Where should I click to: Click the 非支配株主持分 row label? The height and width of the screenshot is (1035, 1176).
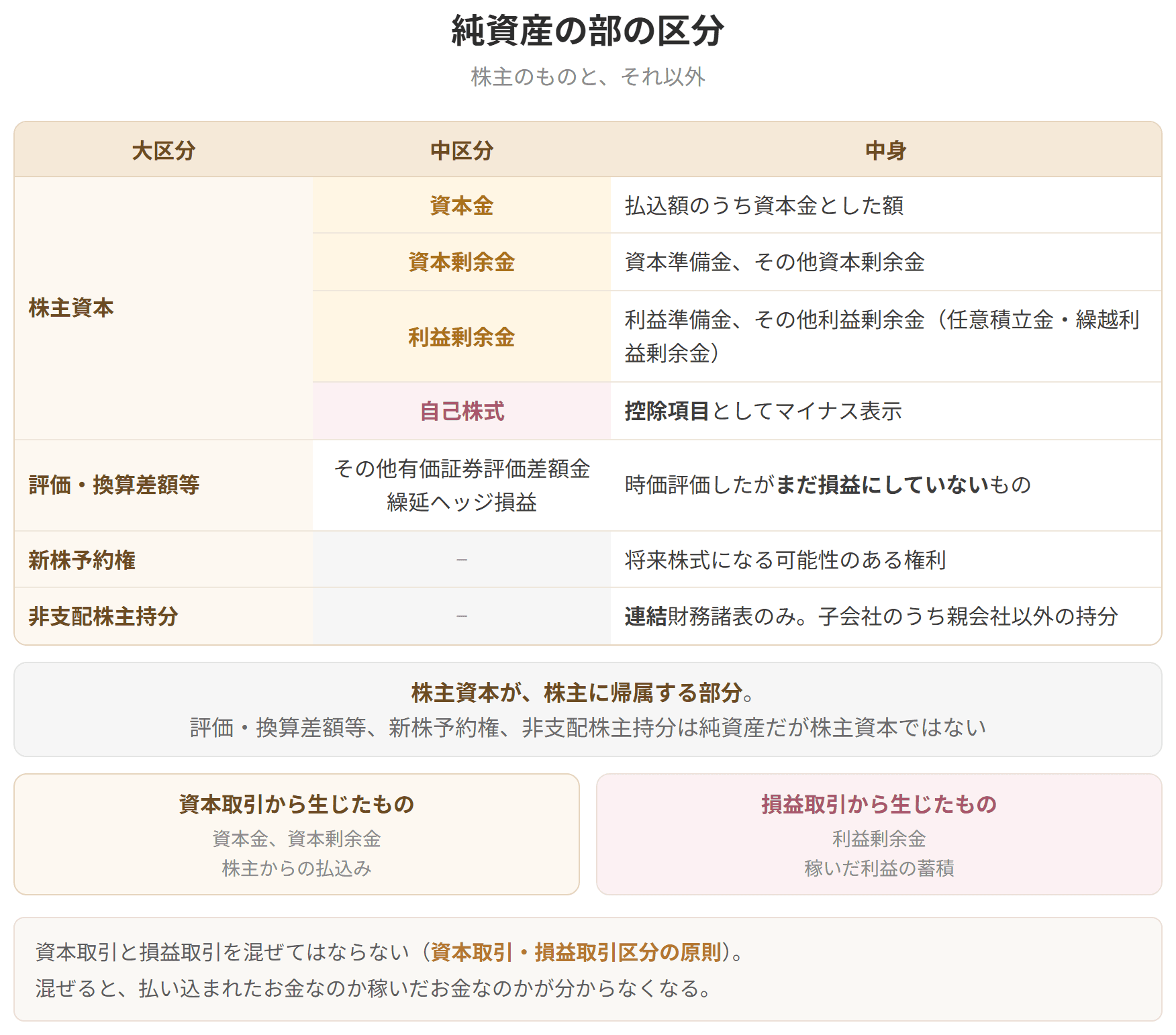[103, 616]
